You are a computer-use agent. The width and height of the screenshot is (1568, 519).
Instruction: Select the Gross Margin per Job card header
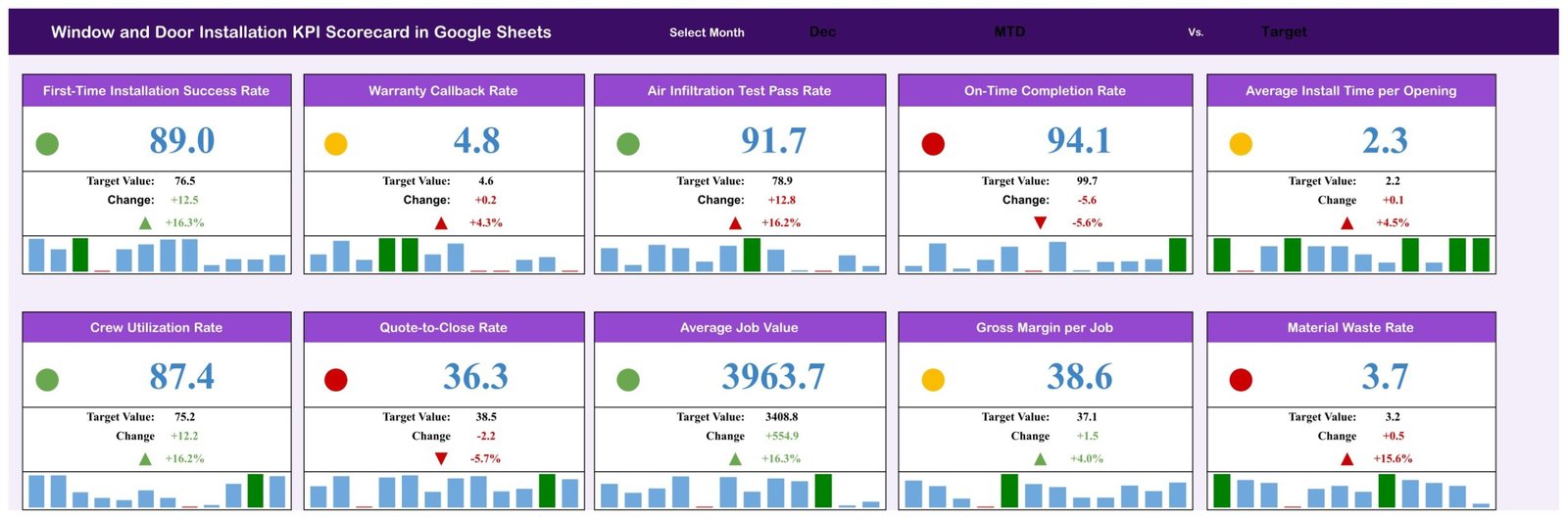tap(1046, 328)
